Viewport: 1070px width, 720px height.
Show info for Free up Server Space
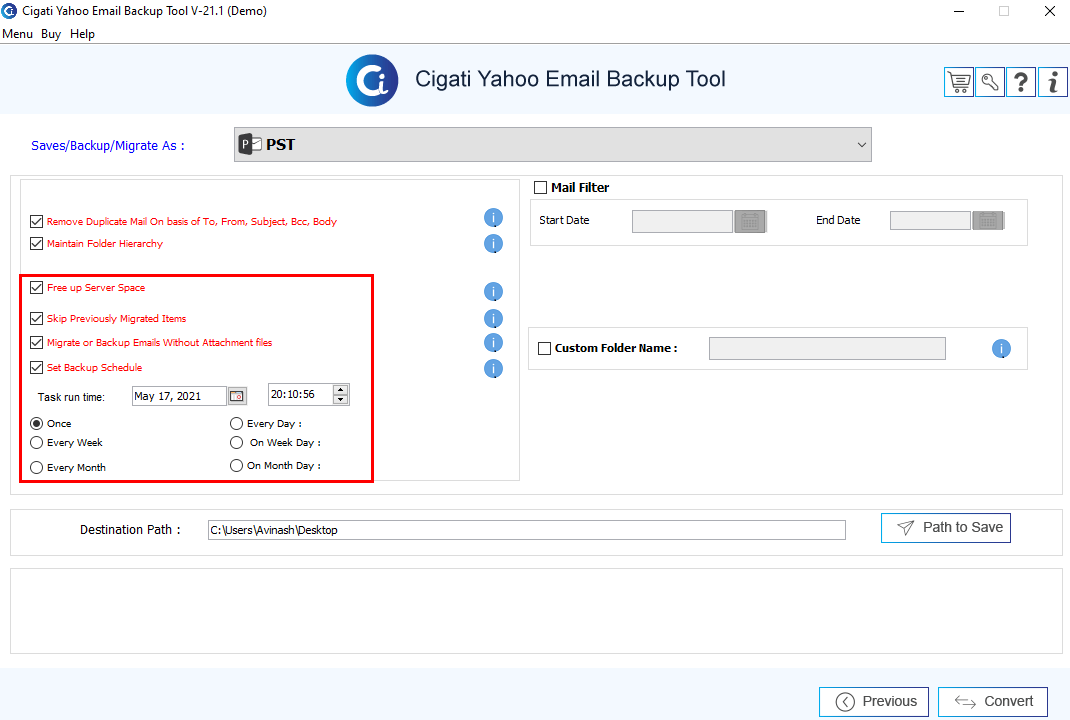coord(493,292)
